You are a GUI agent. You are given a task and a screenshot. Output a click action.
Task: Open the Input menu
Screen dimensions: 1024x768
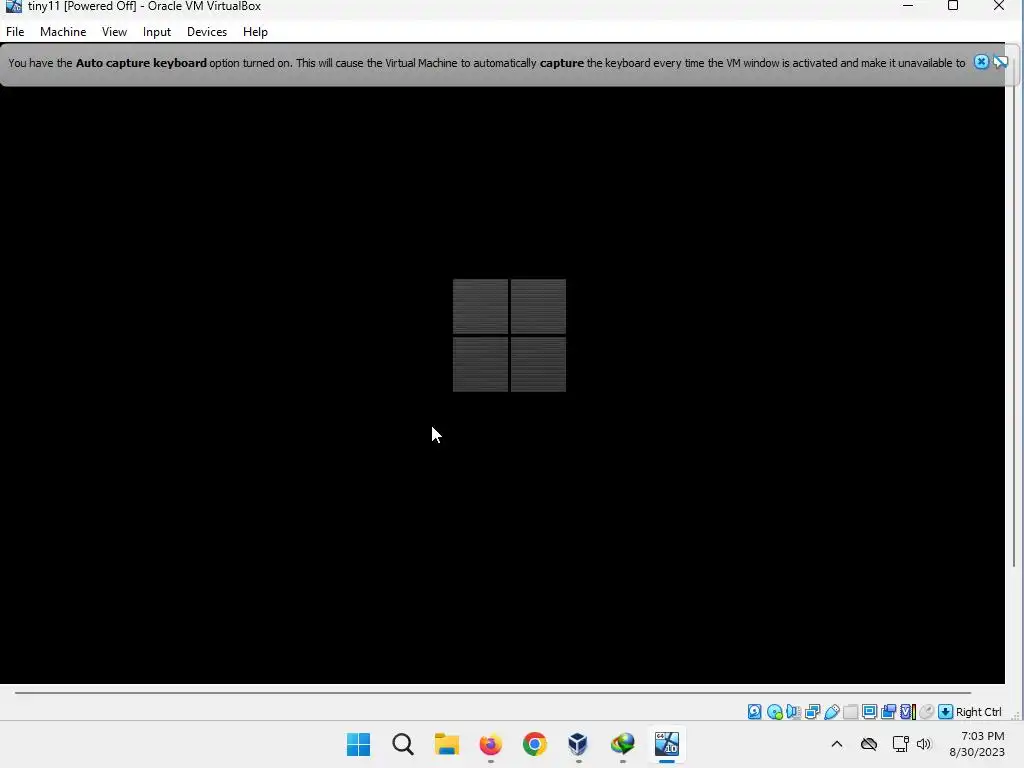[157, 32]
